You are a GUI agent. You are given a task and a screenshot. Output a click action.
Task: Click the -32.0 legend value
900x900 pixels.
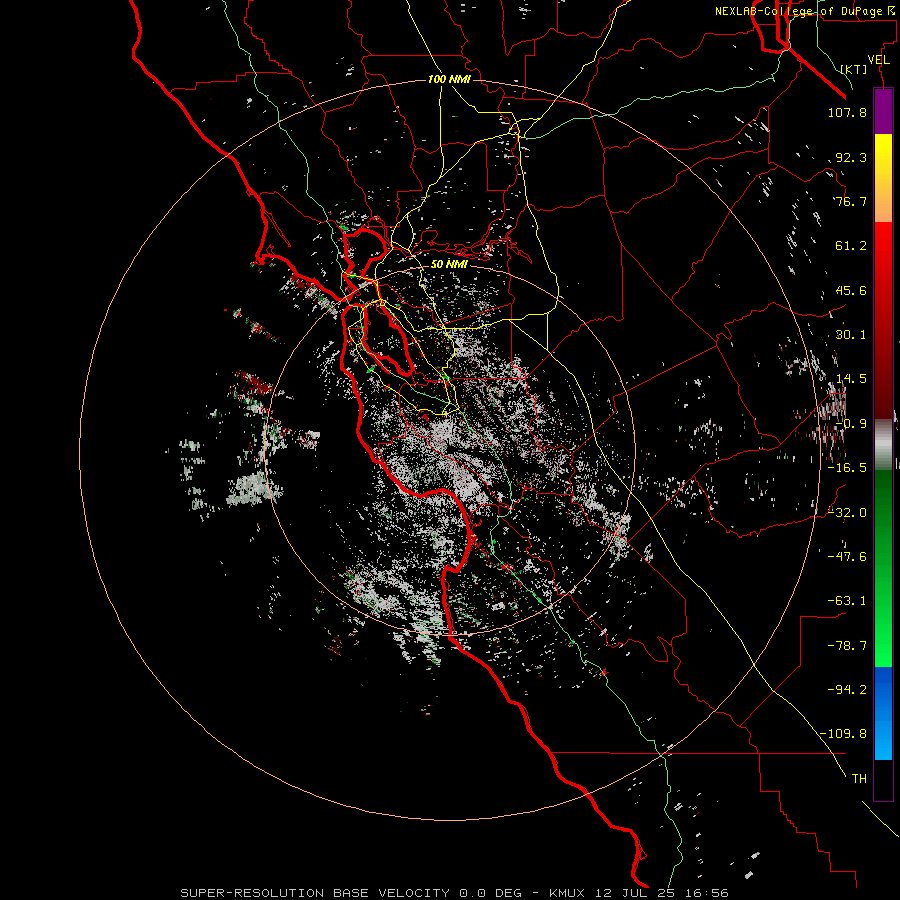pos(847,513)
